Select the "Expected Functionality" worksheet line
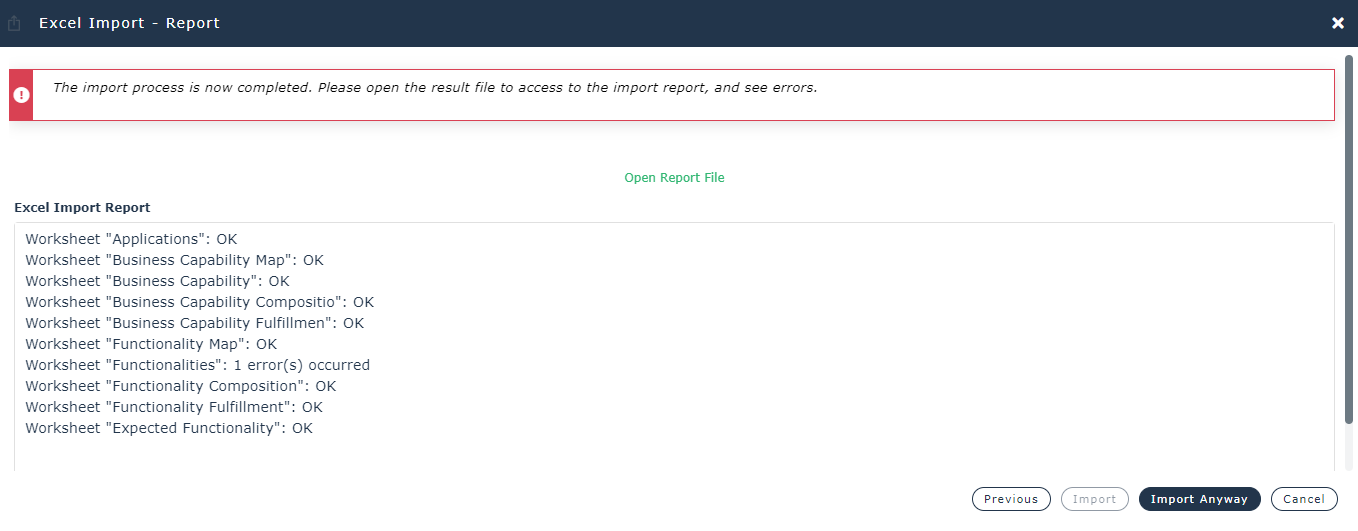1358x531 pixels. pyautogui.click(x=169, y=428)
